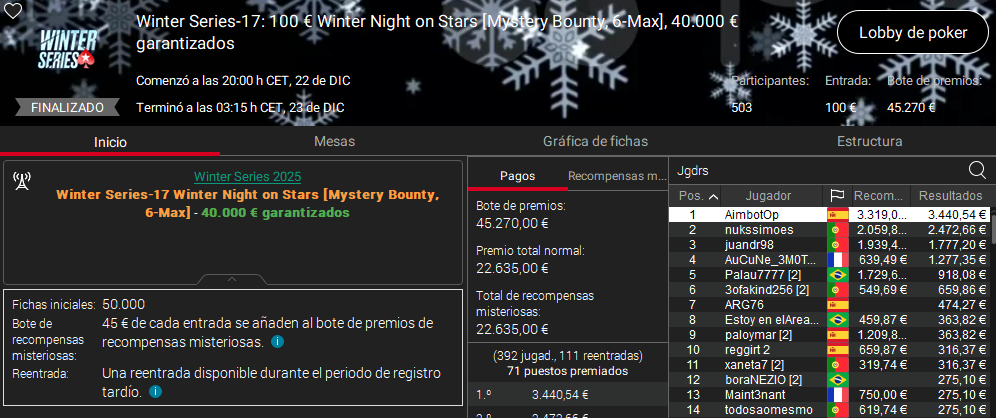Screen dimensions: 996x418
Task: Click the player search magnifier icon
Action: pyautogui.click(x=977, y=170)
